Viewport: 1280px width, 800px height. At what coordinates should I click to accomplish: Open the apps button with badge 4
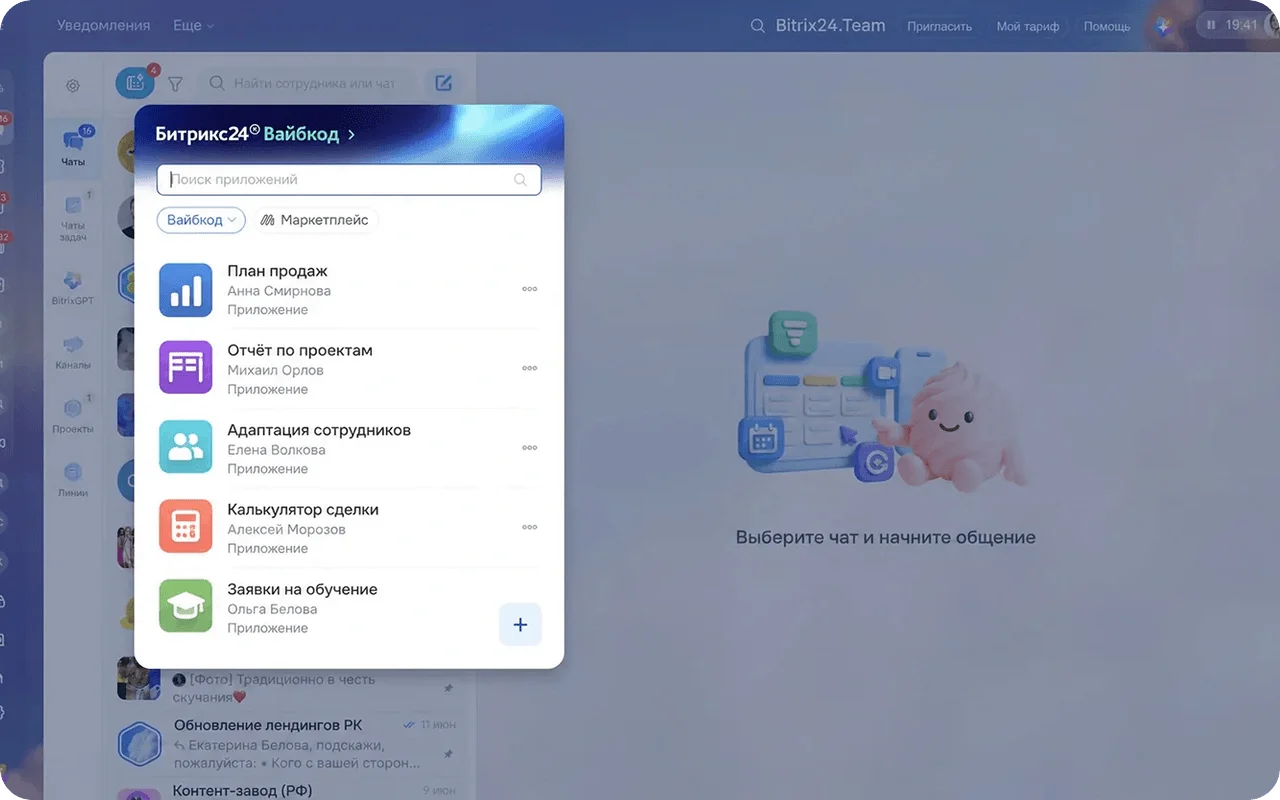pyautogui.click(x=135, y=84)
